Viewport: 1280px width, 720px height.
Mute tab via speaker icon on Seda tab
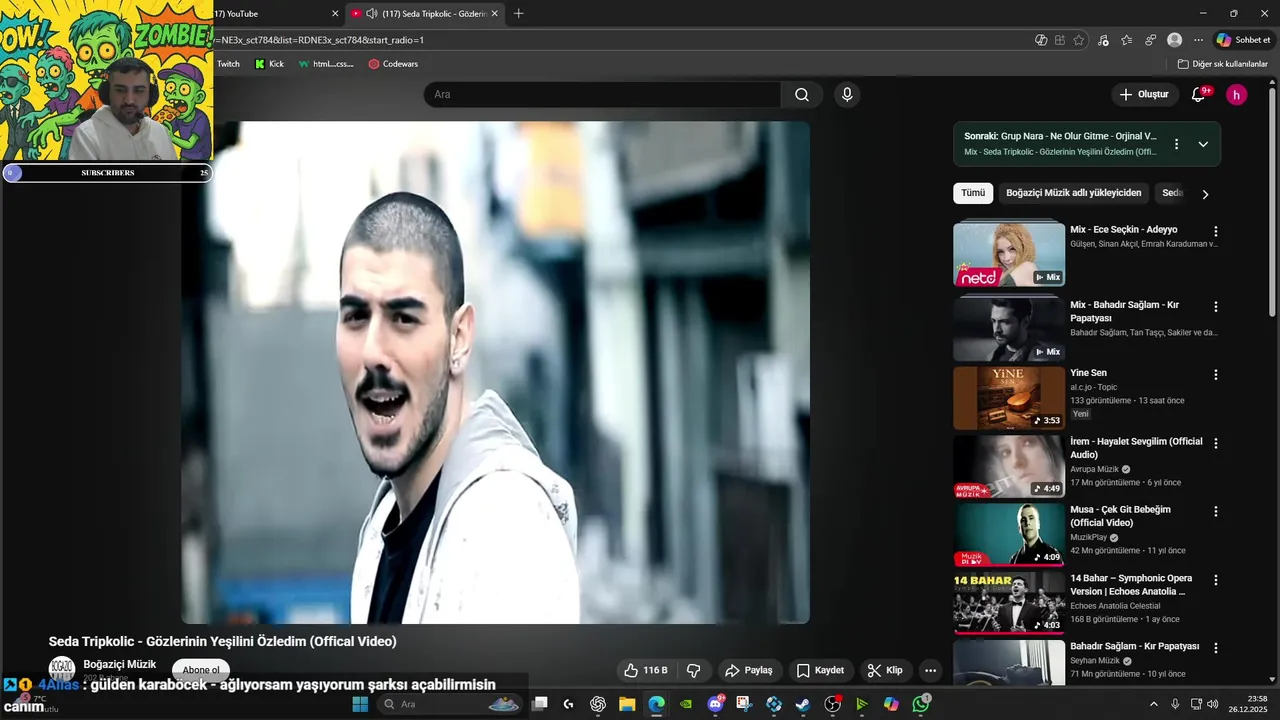pyautogui.click(x=372, y=14)
